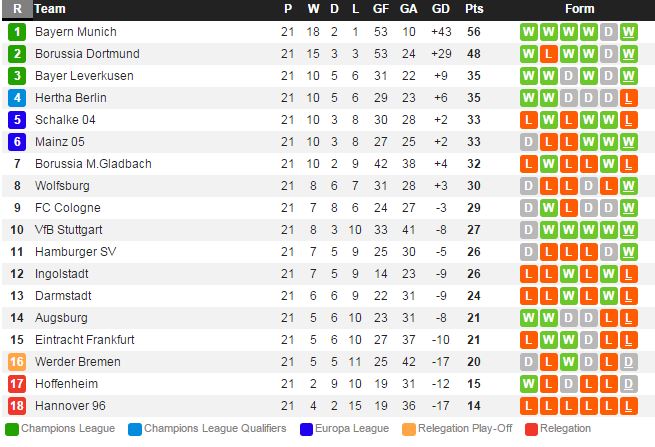Click the win badge in Hoffenheim's form
655x447 pixels.
coord(528,384)
